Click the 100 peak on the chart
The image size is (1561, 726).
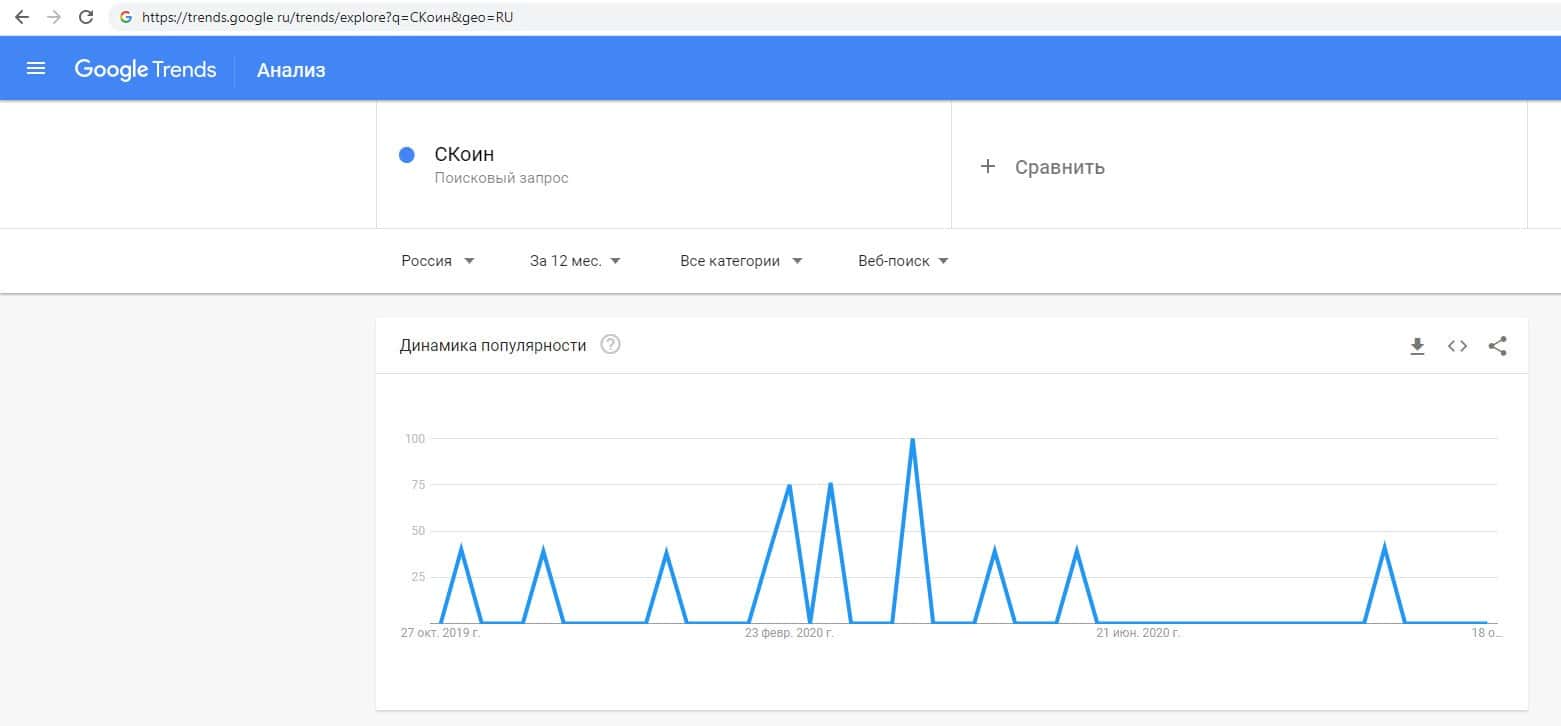(x=912, y=440)
